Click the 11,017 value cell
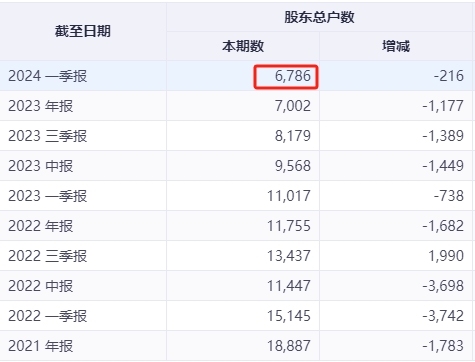 click(289, 196)
